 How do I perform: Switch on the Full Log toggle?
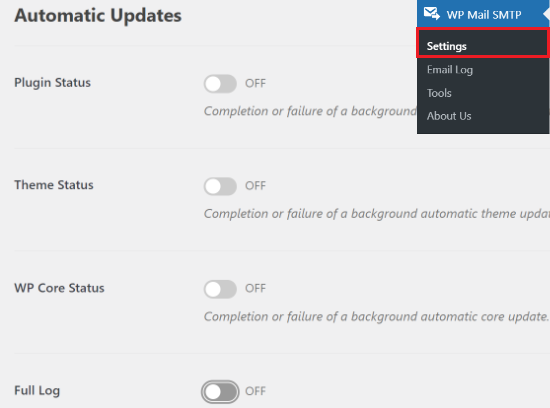tap(220, 392)
